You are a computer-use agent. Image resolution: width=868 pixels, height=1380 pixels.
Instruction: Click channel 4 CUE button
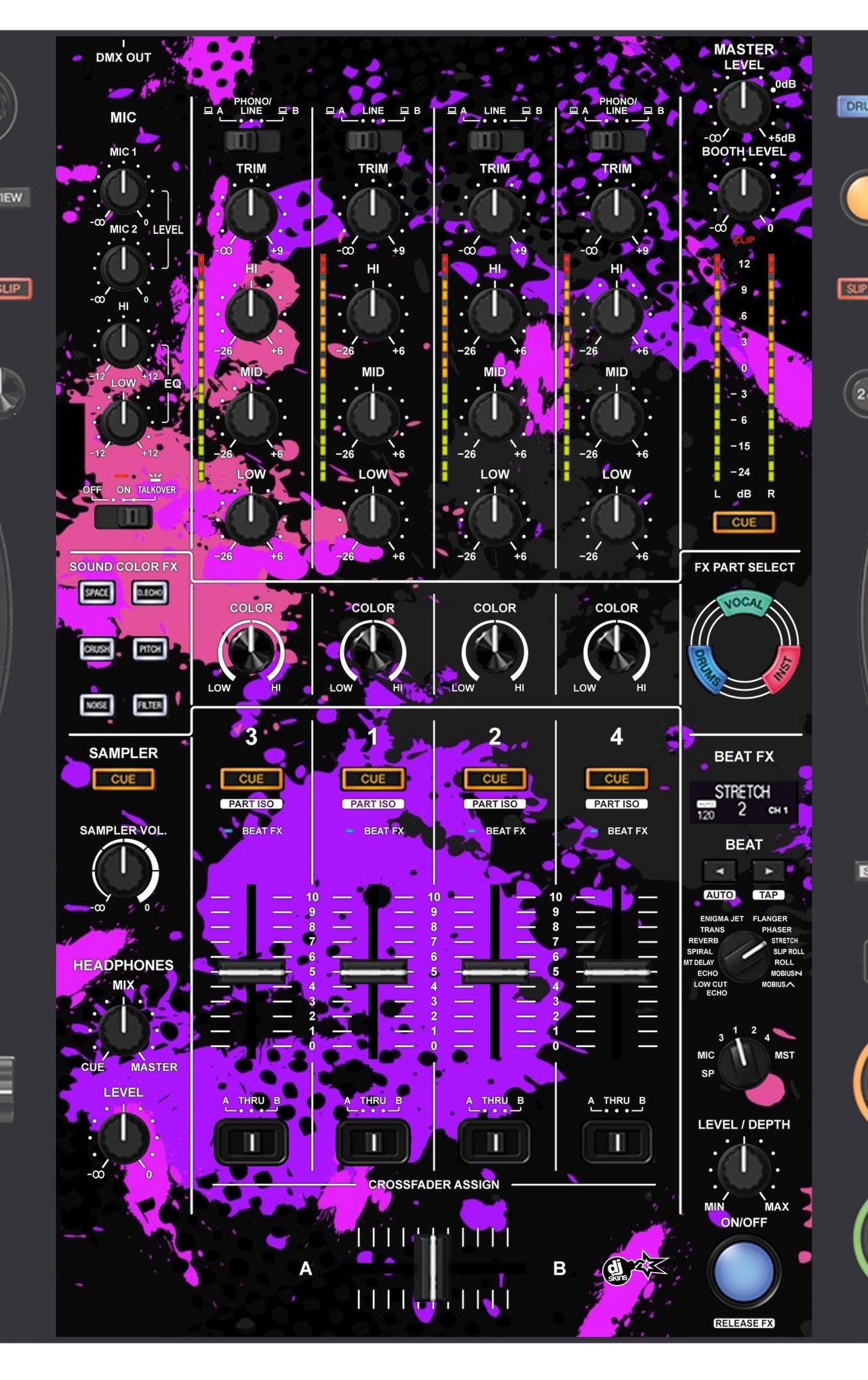click(616, 779)
